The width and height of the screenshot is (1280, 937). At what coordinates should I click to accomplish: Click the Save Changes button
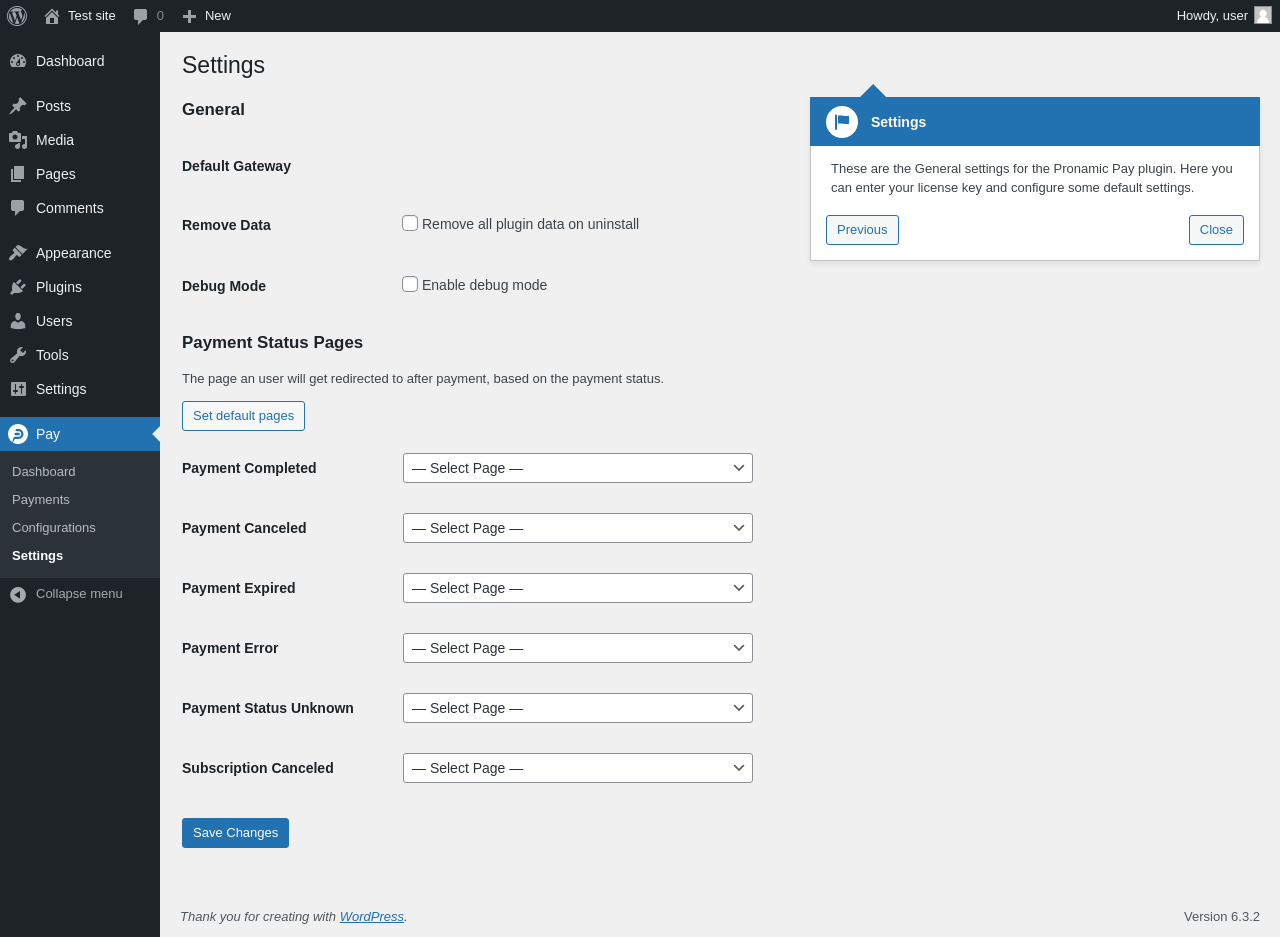point(235,833)
